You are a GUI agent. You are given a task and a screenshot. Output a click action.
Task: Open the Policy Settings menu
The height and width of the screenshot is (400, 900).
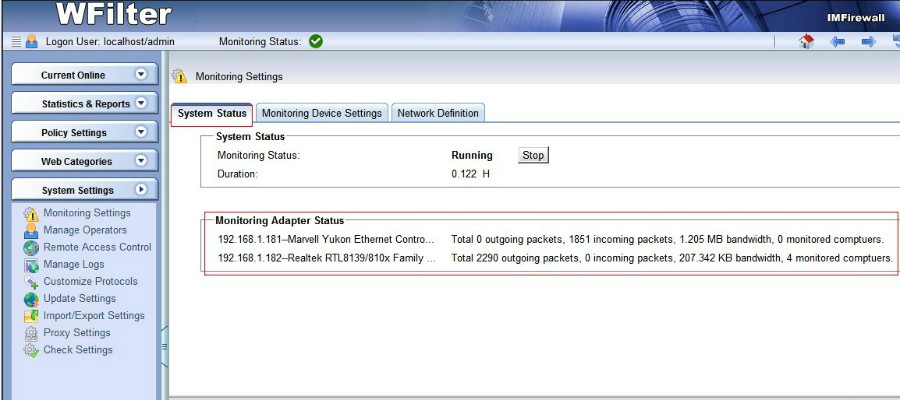click(x=84, y=133)
